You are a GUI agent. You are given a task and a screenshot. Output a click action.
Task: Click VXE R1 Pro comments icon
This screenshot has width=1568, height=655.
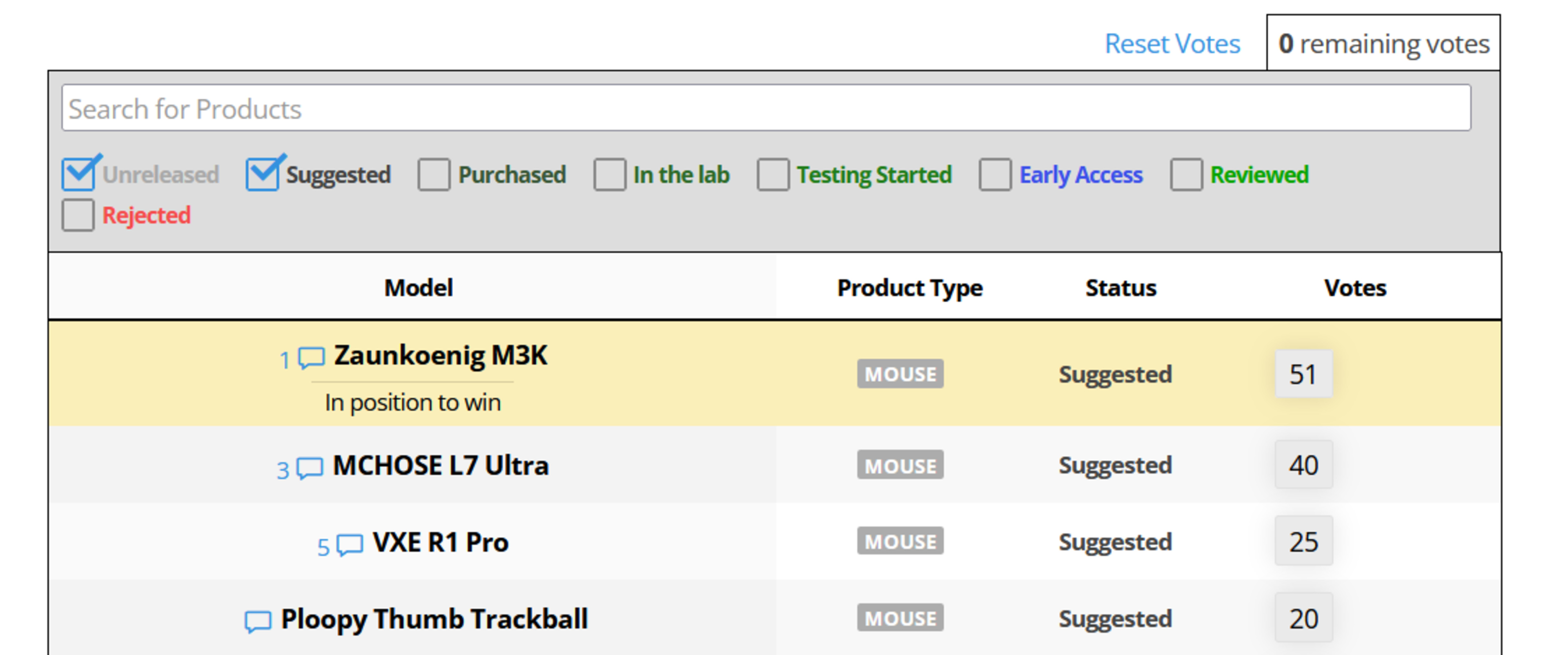pyautogui.click(x=350, y=545)
